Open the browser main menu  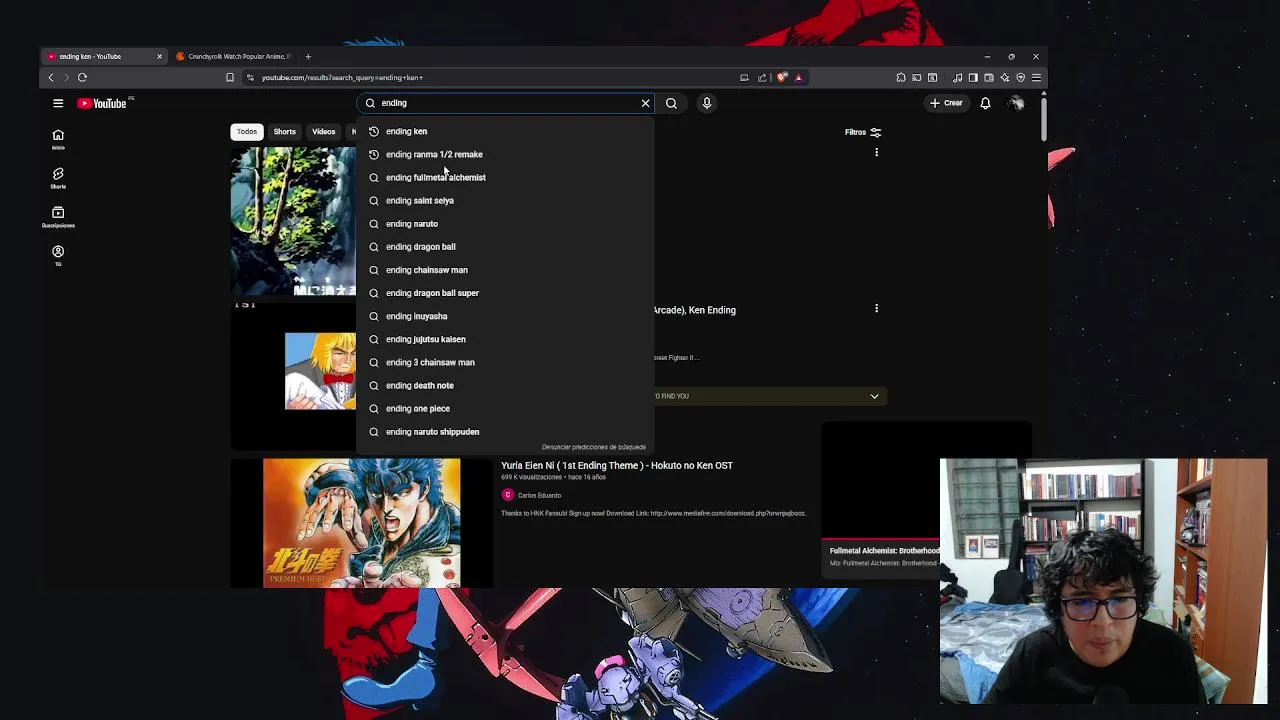[x=1036, y=77]
